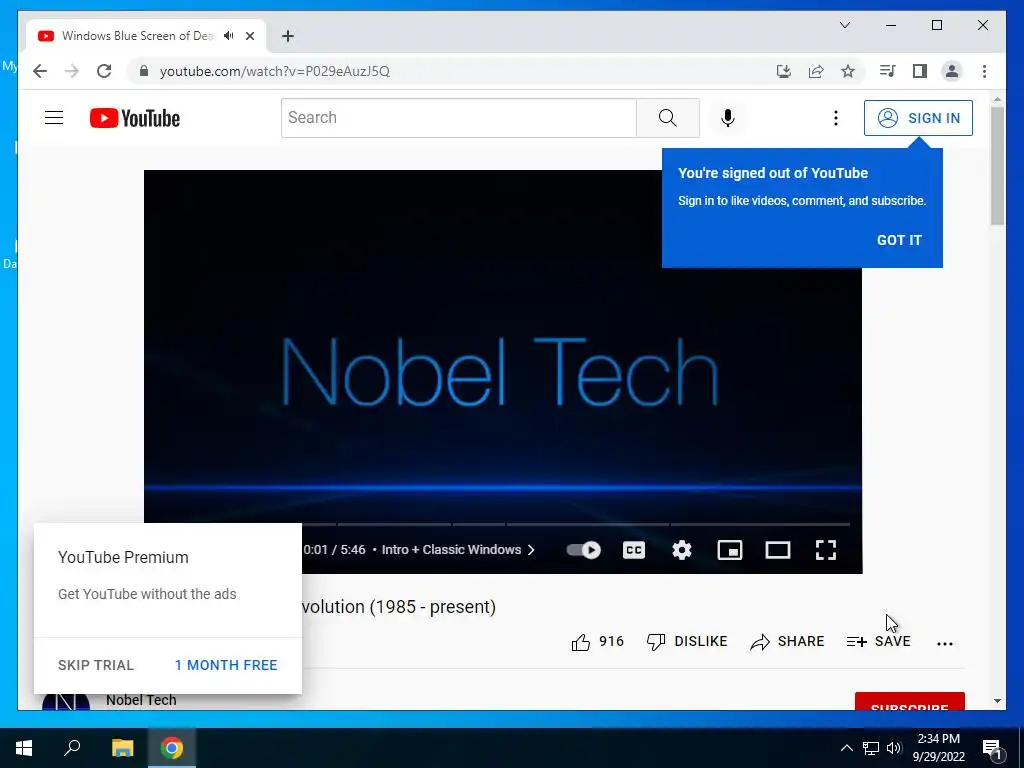The image size is (1024, 768).
Task: Open File Explorer from taskbar
Action: [x=122, y=748]
